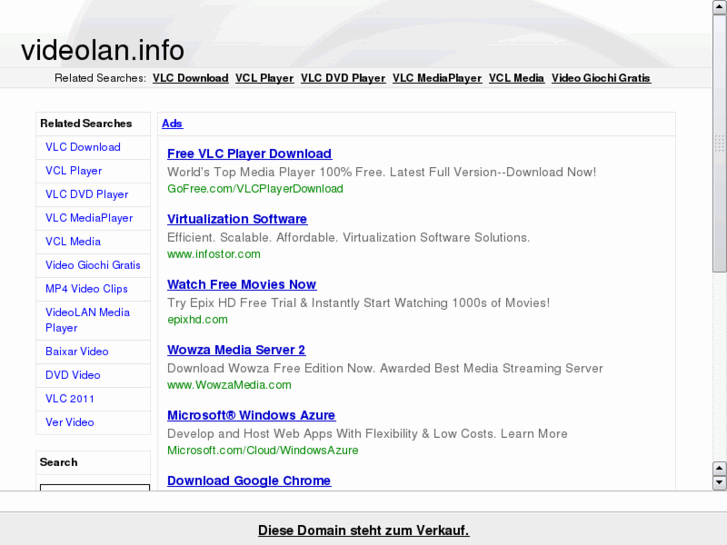
Task: Select sidebar VCL Player link
Action: 74,171
